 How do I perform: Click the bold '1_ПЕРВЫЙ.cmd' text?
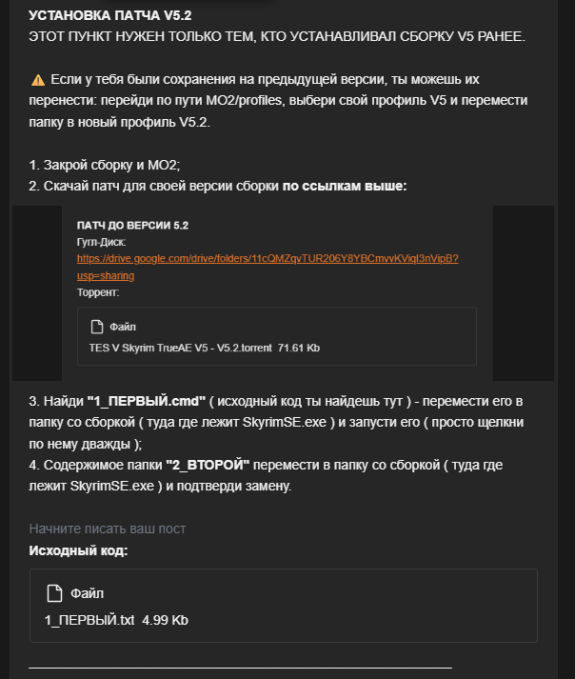[x=146, y=401]
